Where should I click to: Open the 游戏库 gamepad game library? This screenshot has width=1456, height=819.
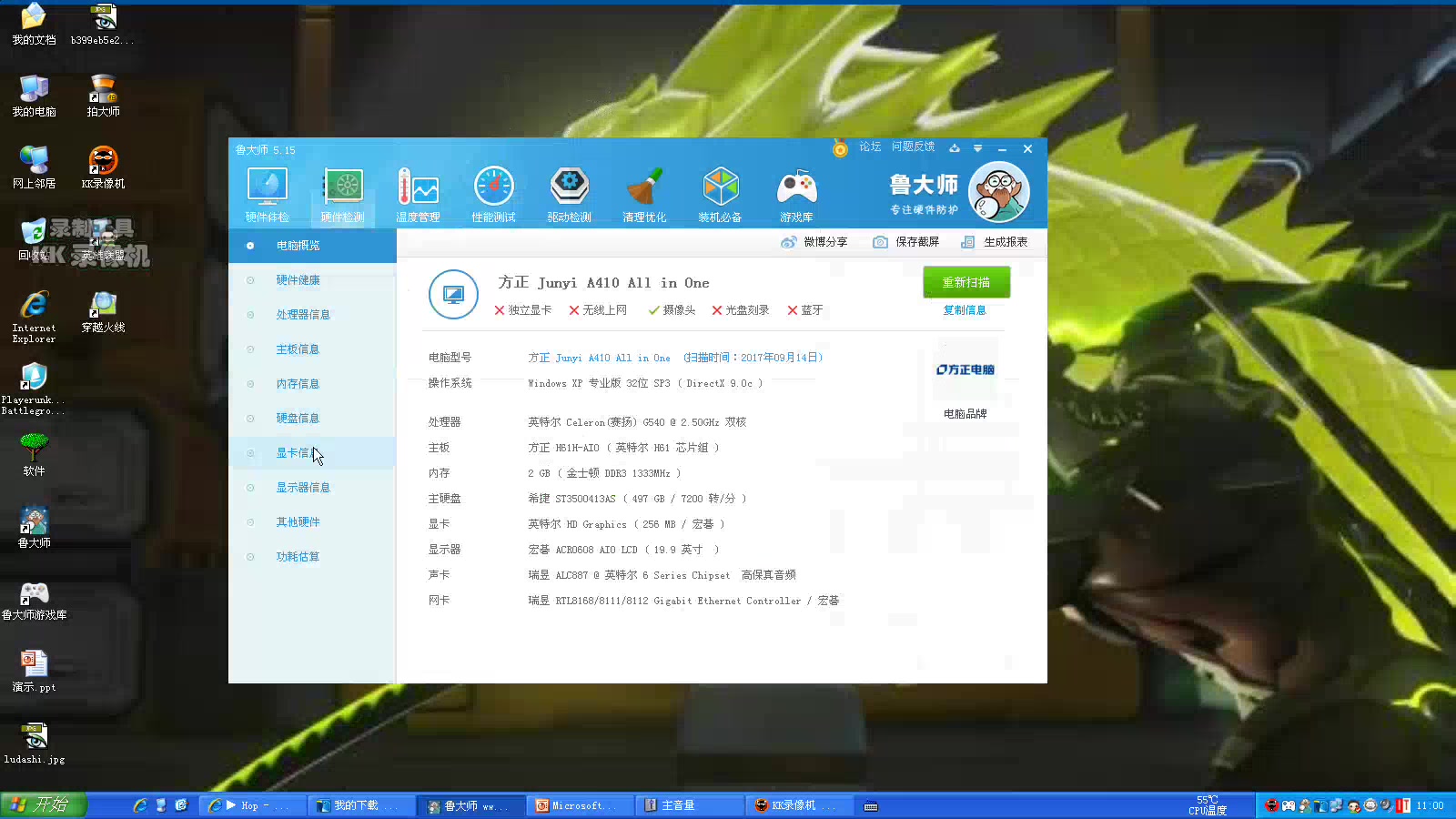point(796,195)
